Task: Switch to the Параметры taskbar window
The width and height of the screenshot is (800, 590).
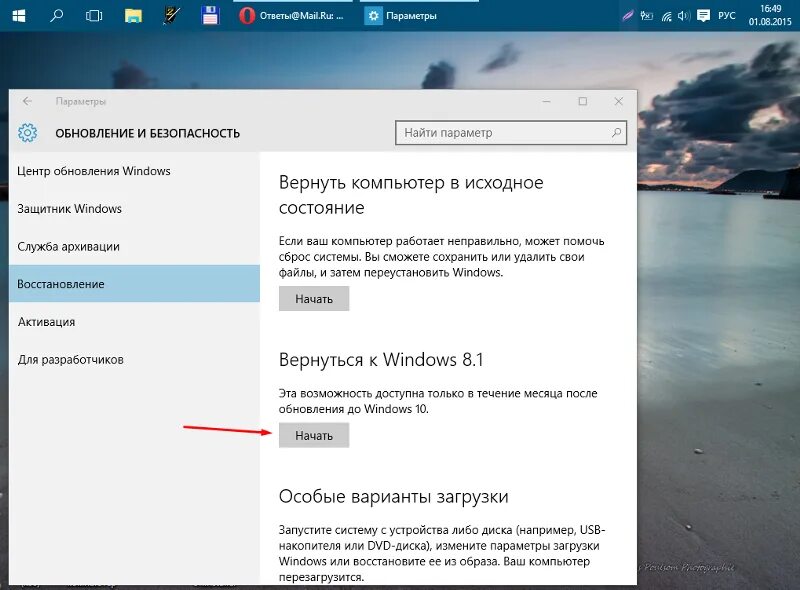Action: point(419,16)
